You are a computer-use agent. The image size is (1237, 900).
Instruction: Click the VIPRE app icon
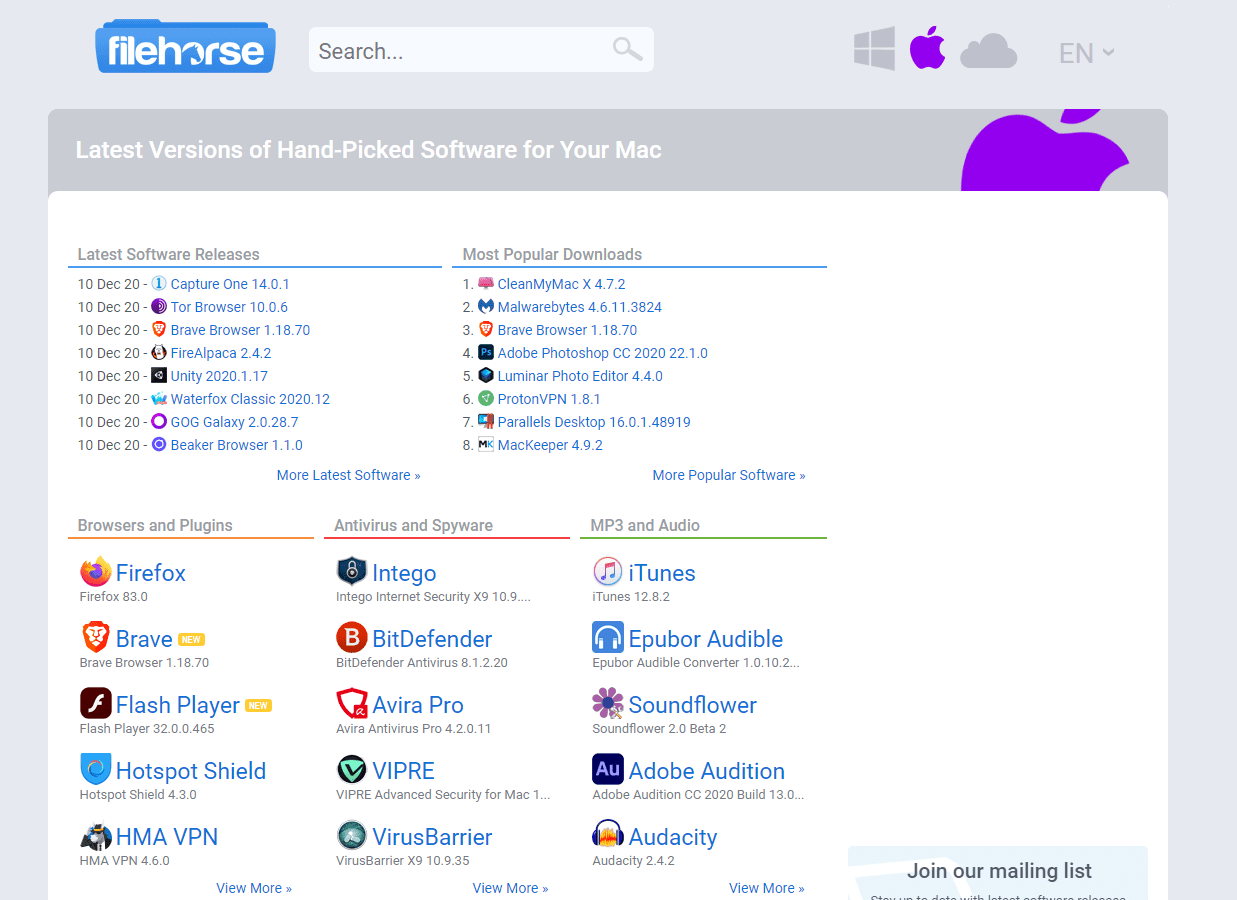point(352,770)
